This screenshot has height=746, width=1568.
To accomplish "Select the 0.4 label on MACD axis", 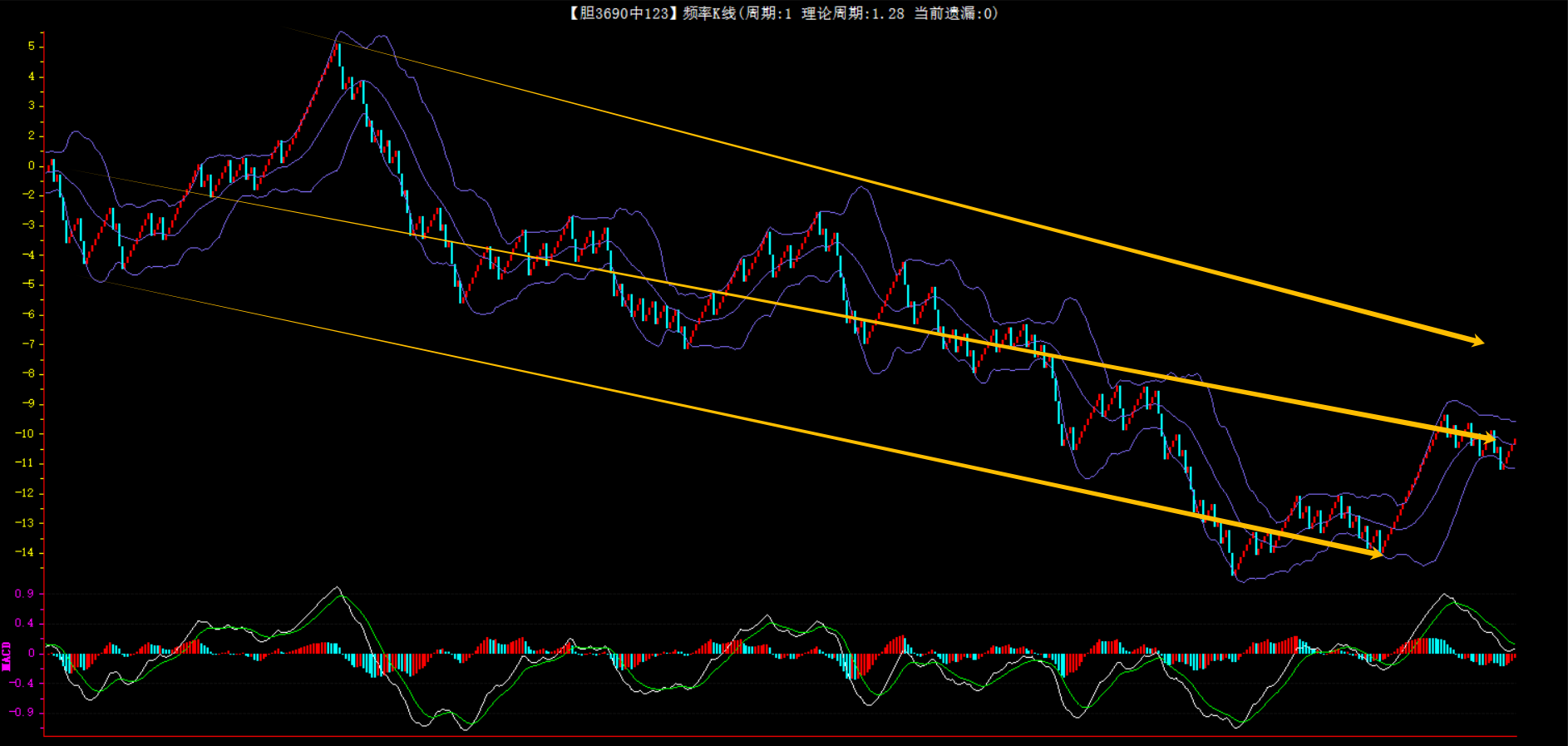I will click(x=25, y=623).
